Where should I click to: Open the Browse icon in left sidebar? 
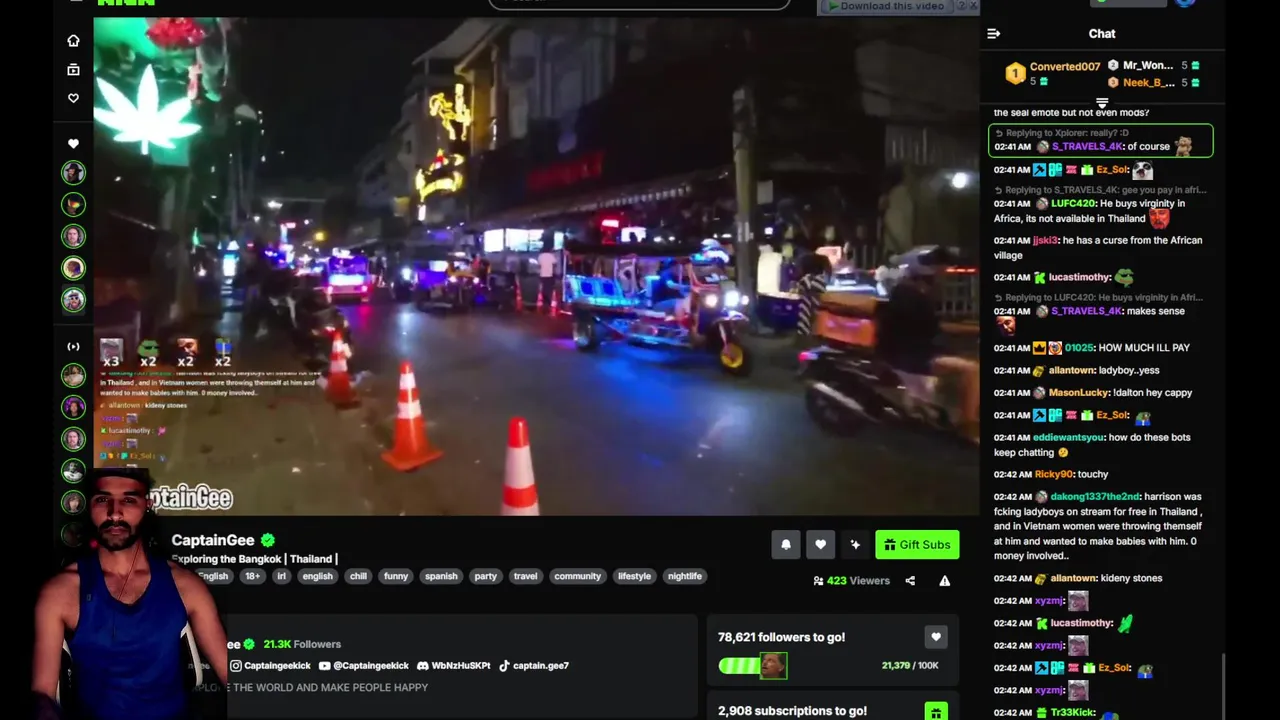click(x=73, y=70)
